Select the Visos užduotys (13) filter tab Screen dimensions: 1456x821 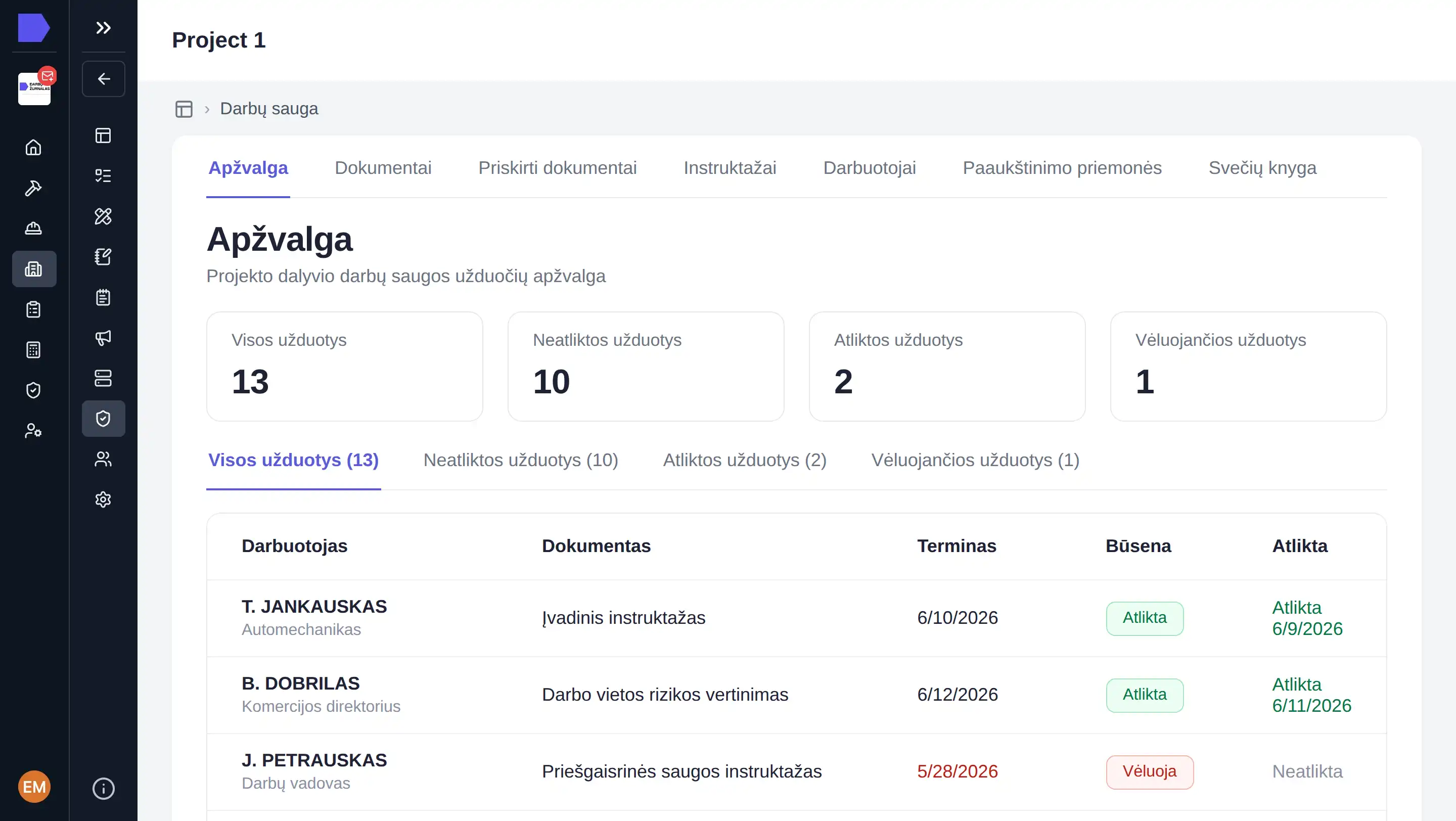tap(293, 460)
